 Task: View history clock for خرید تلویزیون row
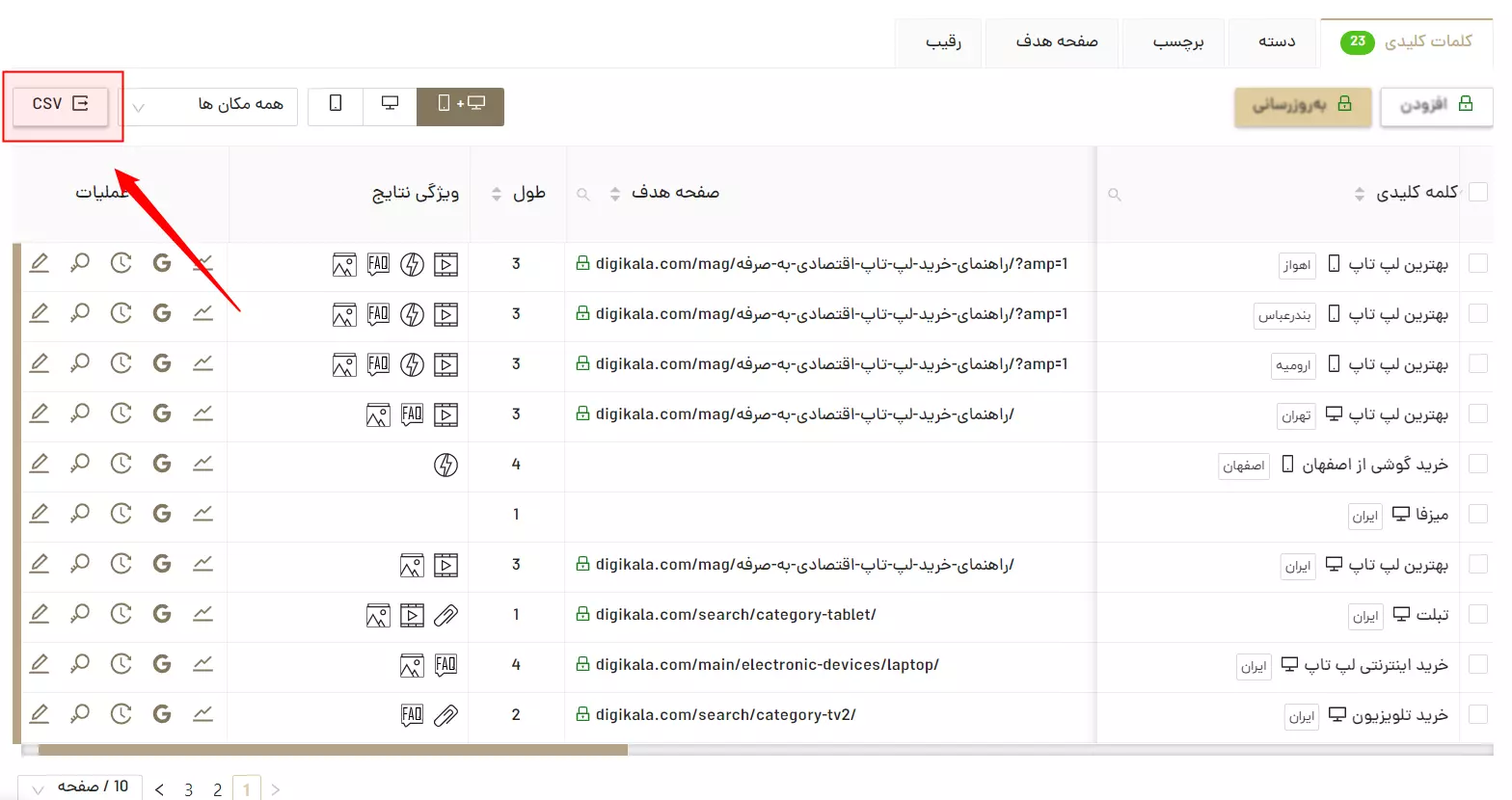pos(121,714)
